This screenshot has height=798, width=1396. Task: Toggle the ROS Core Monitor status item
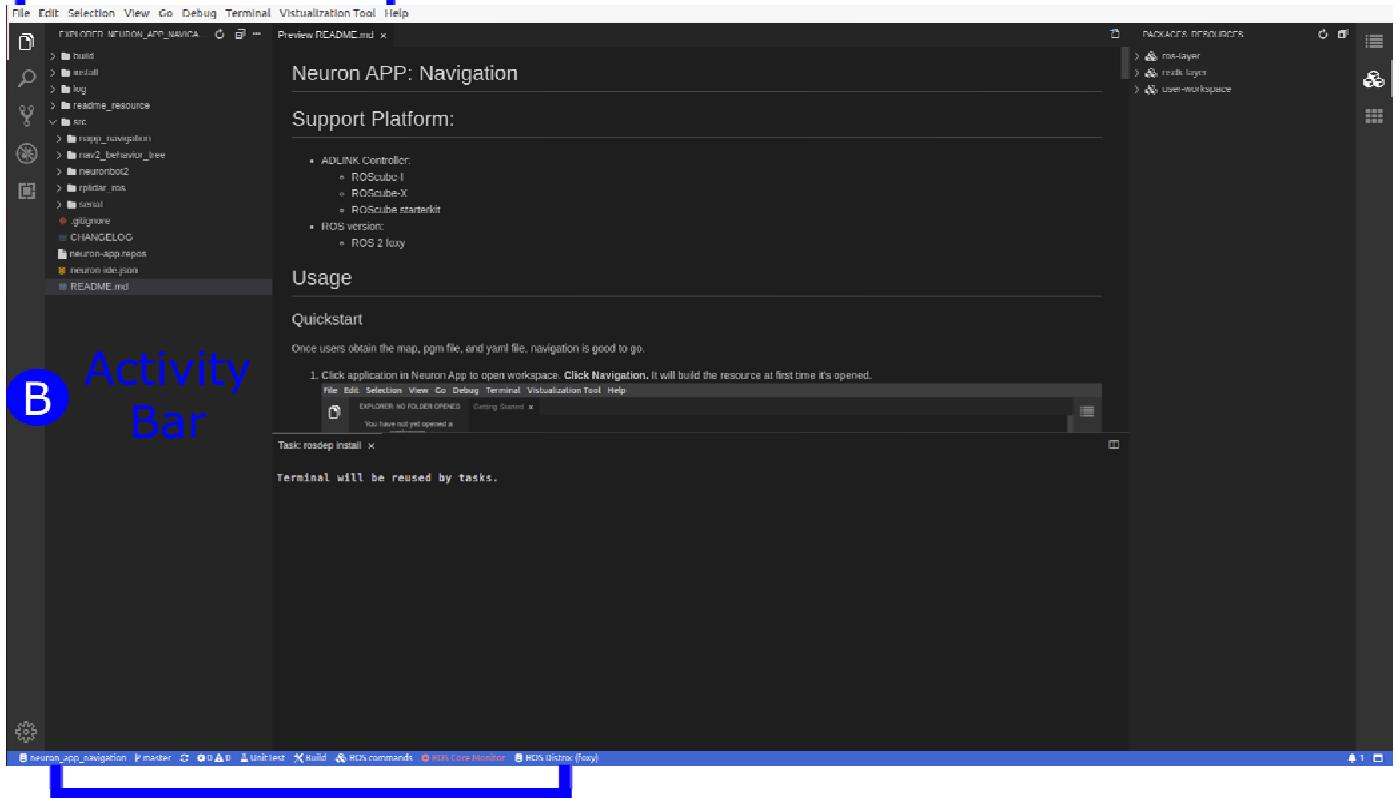coord(464,758)
